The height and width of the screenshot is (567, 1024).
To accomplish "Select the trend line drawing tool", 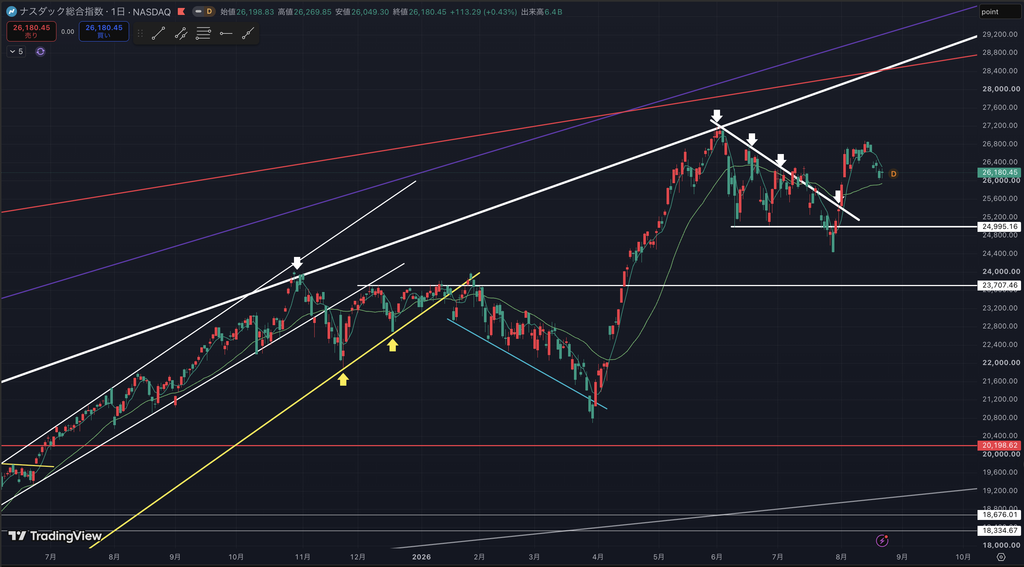I will (159, 34).
